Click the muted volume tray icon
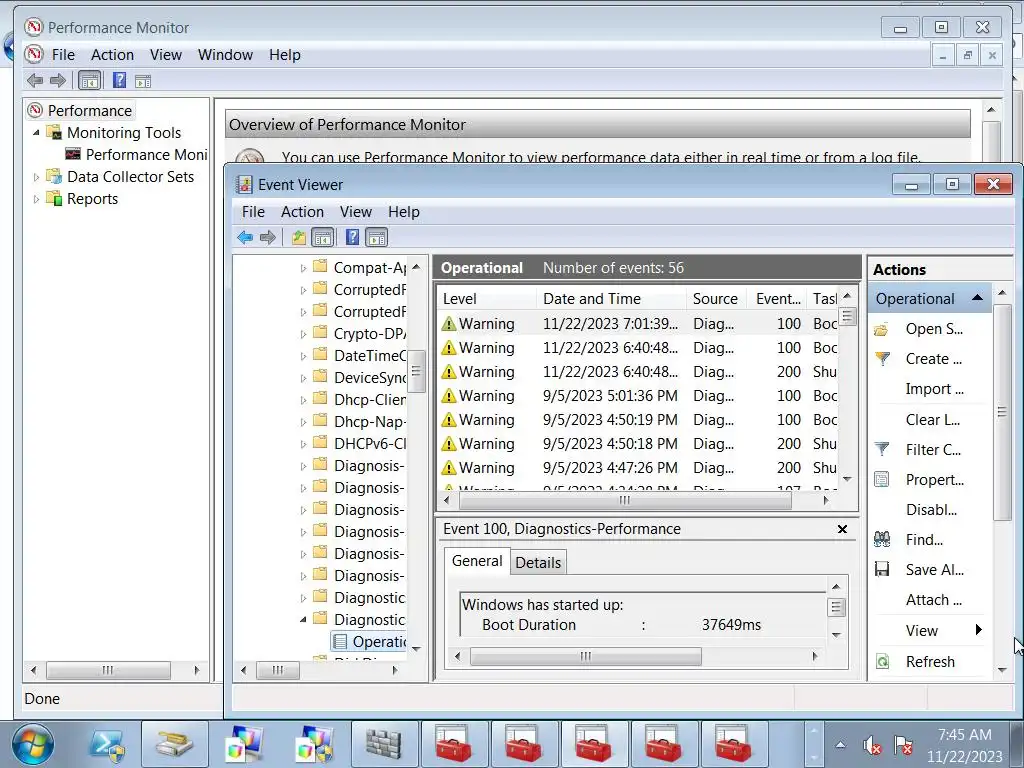Screen dimensions: 1024x768 tap(872, 745)
